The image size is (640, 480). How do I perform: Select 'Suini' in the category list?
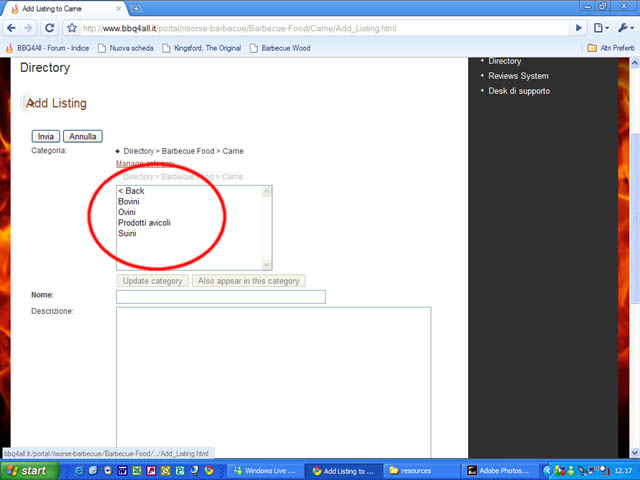189,233
